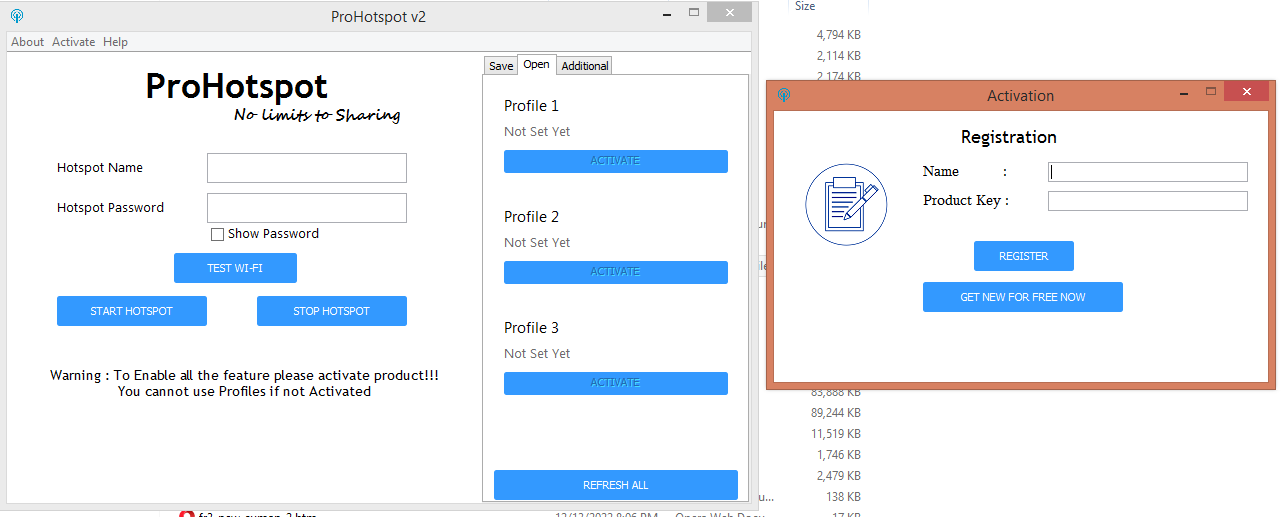Click the STOP HOTSPOT button
This screenshot has height=517, width=1281.
tap(332, 311)
